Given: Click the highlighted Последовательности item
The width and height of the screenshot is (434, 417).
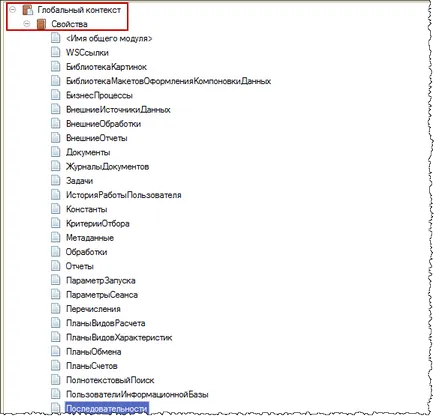Looking at the screenshot, I should pyautogui.click(x=107, y=409).
